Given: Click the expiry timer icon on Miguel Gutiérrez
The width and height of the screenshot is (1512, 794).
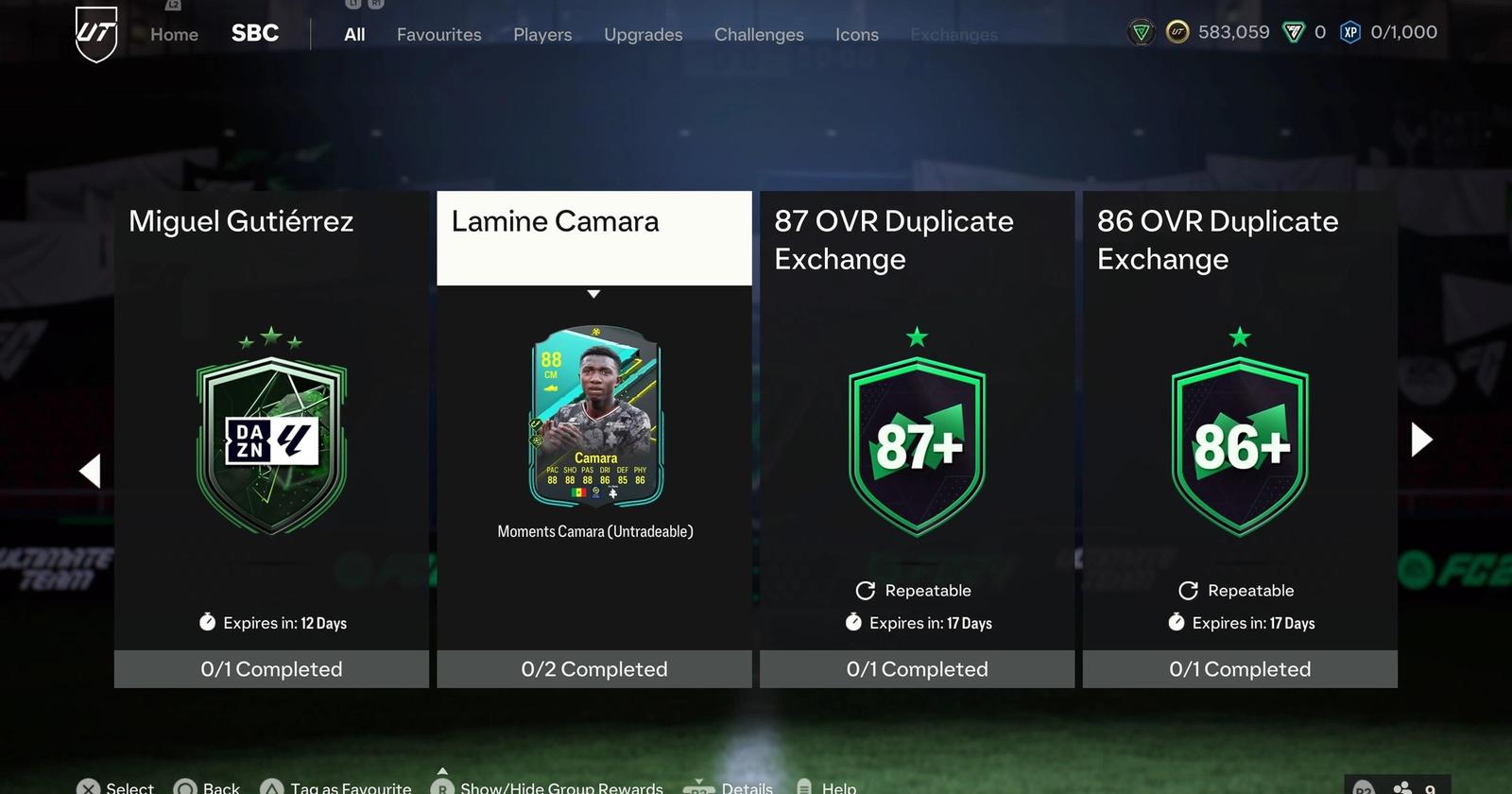Looking at the screenshot, I should (x=208, y=622).
